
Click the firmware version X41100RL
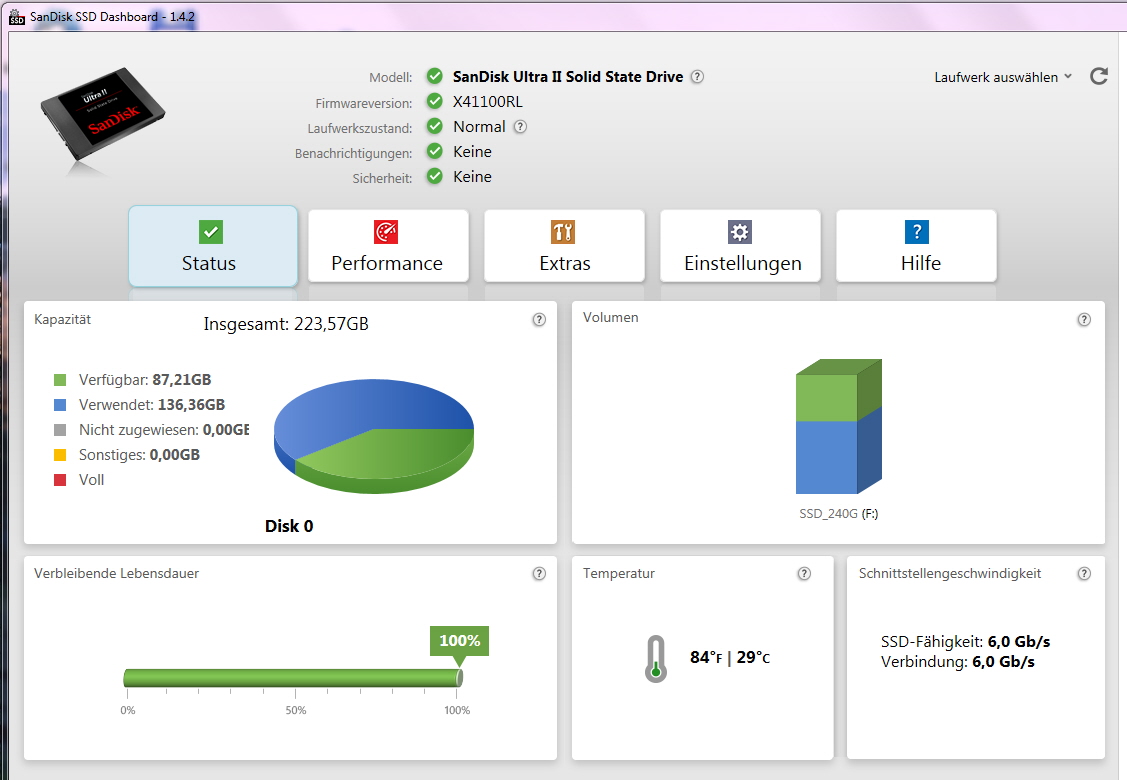[487, 101]
